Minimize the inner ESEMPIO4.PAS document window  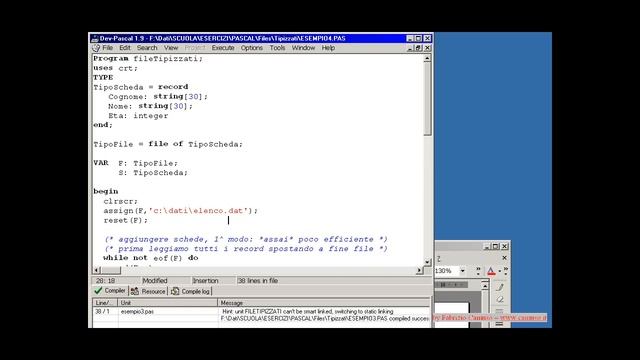click(x=410, y=48)
